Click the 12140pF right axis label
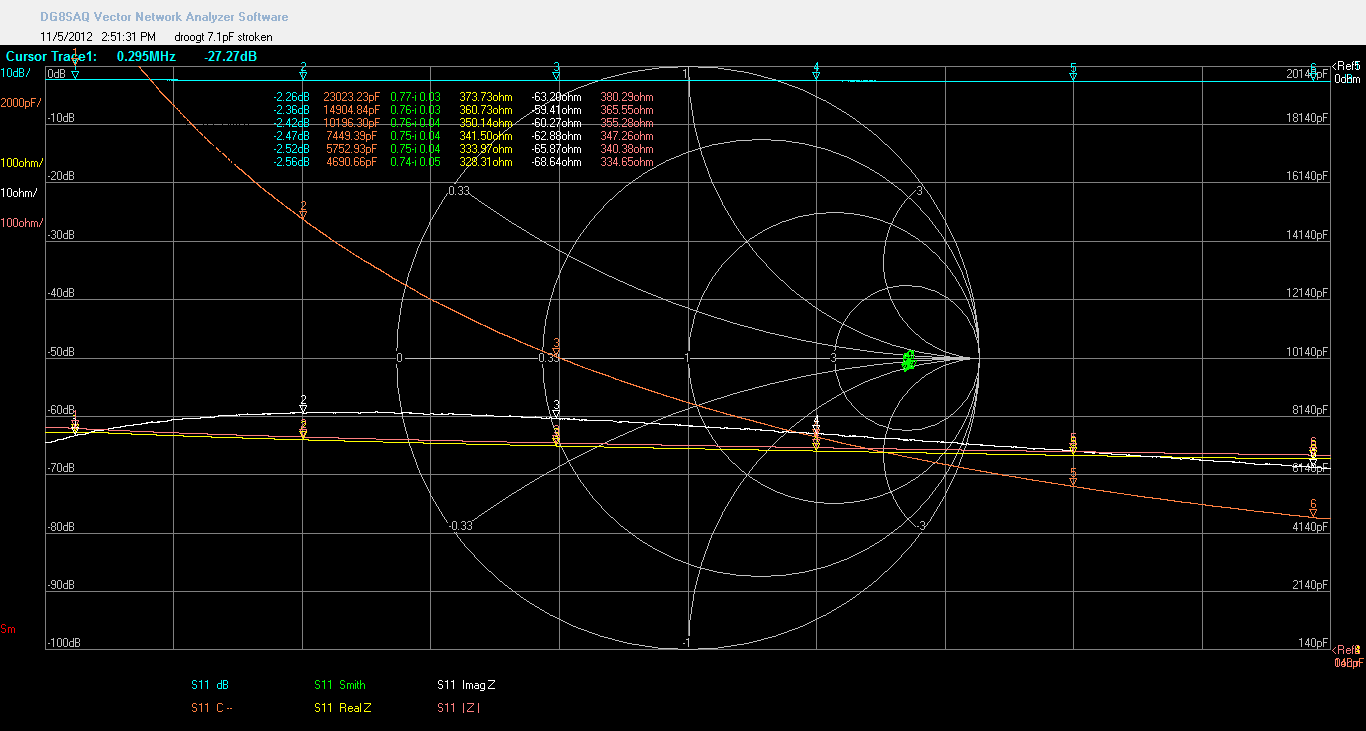 click(x=1309, y=293)
